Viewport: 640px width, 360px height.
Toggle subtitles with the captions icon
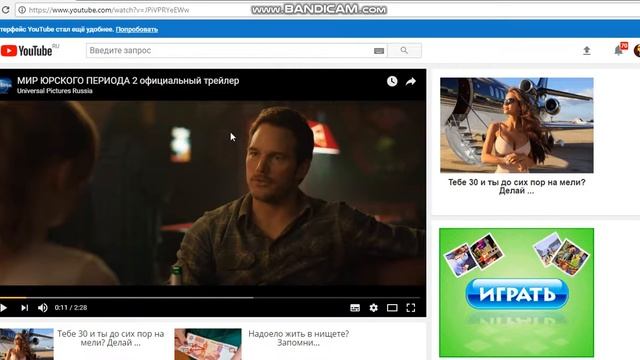[355, 308]
